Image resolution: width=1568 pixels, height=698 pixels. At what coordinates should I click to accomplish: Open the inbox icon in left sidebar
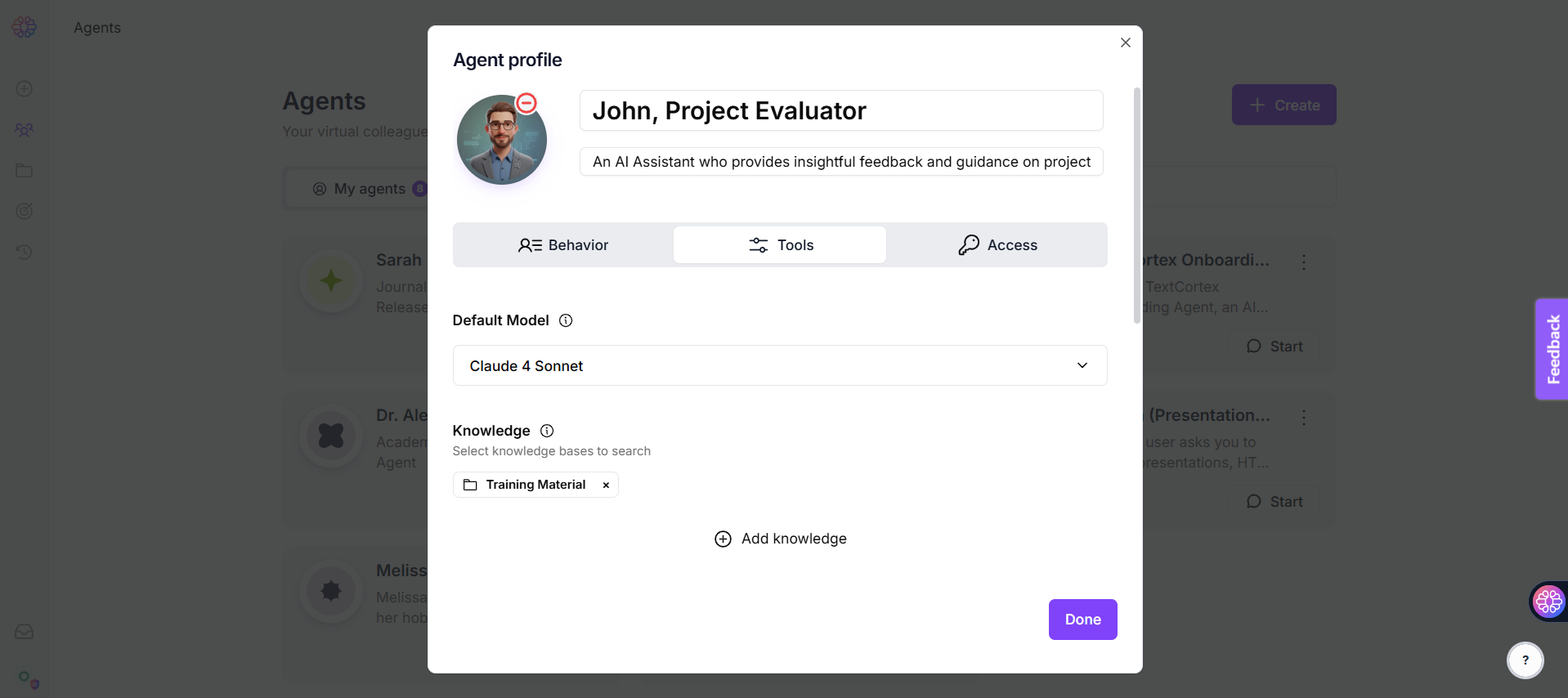[x=25, y=632]
